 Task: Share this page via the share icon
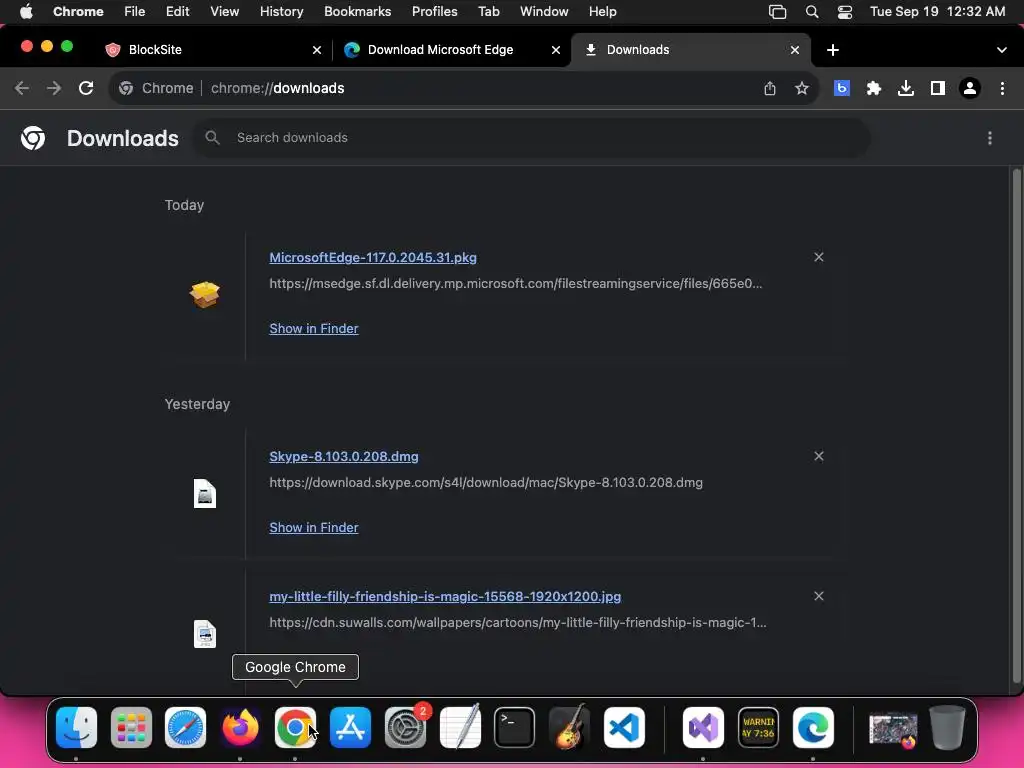click(x=770, y=88)
